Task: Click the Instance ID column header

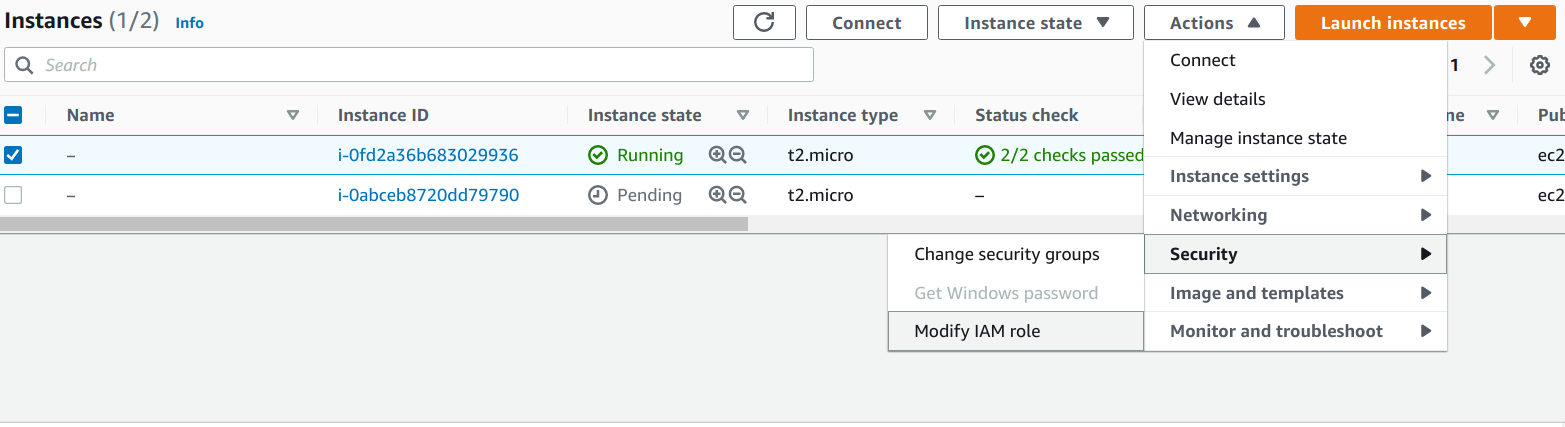Action: pos(383,115)
